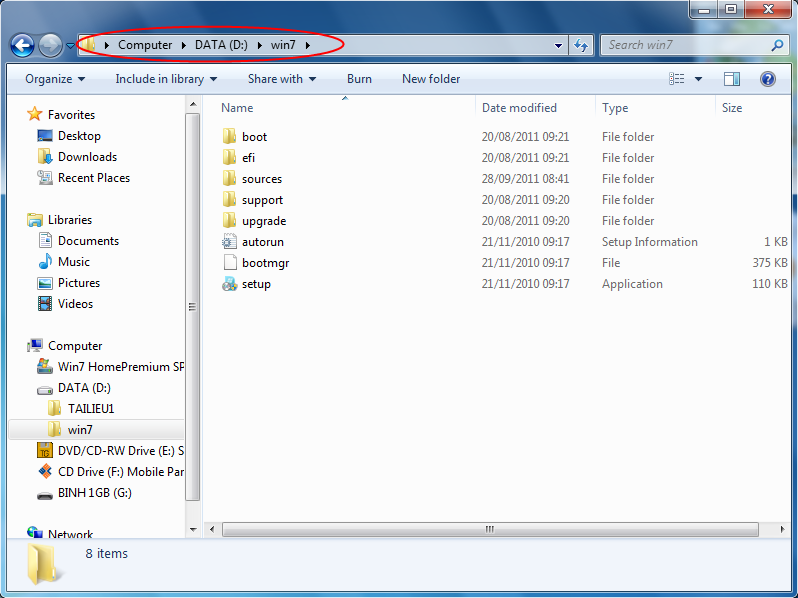798x598 pixels.
Task: Click the New folder button
Action: pyautogui.click(x=431, y=79)
